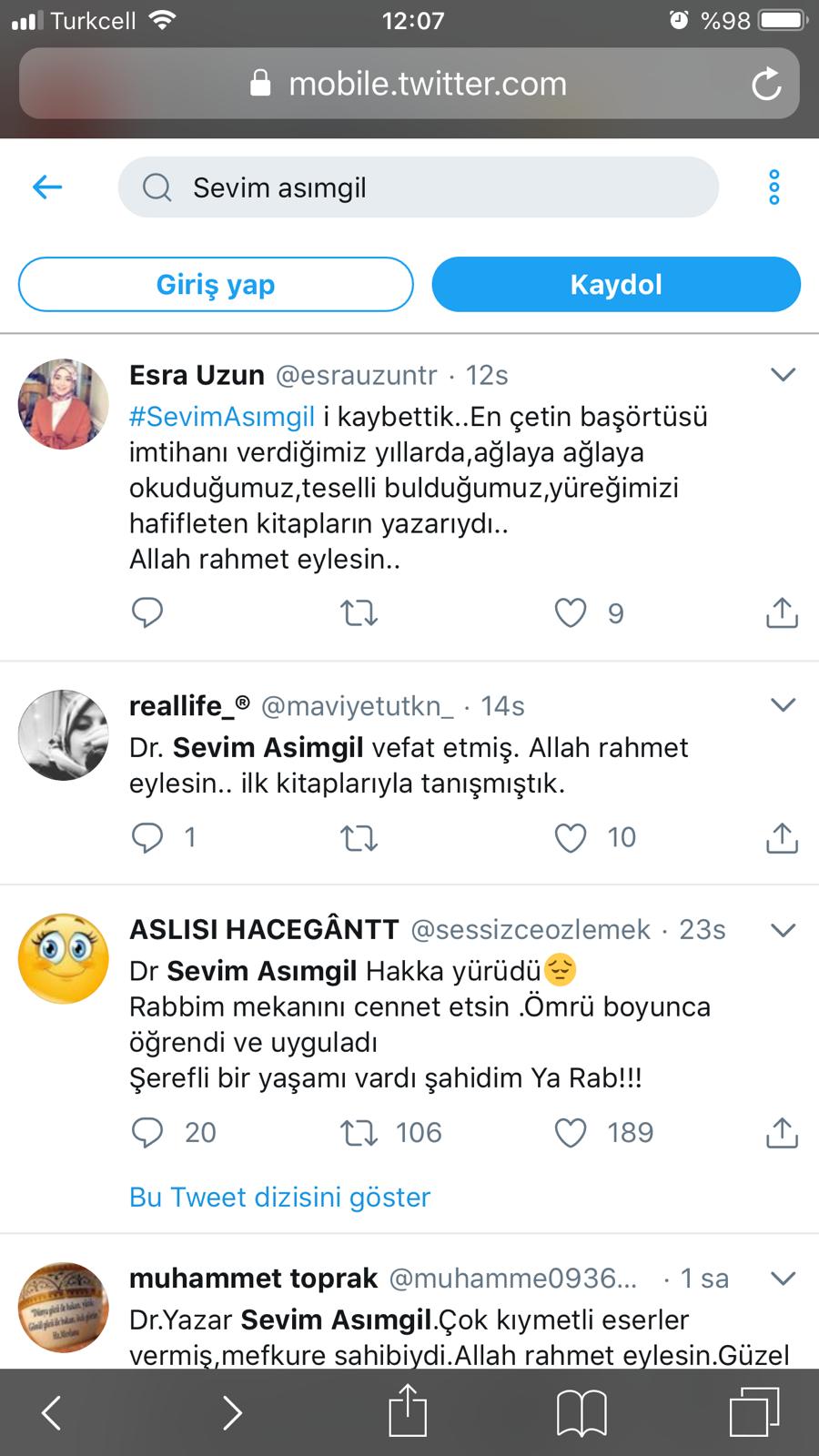Share ASLISI HACEGÂNTT's tweet

pos(782,1133)
